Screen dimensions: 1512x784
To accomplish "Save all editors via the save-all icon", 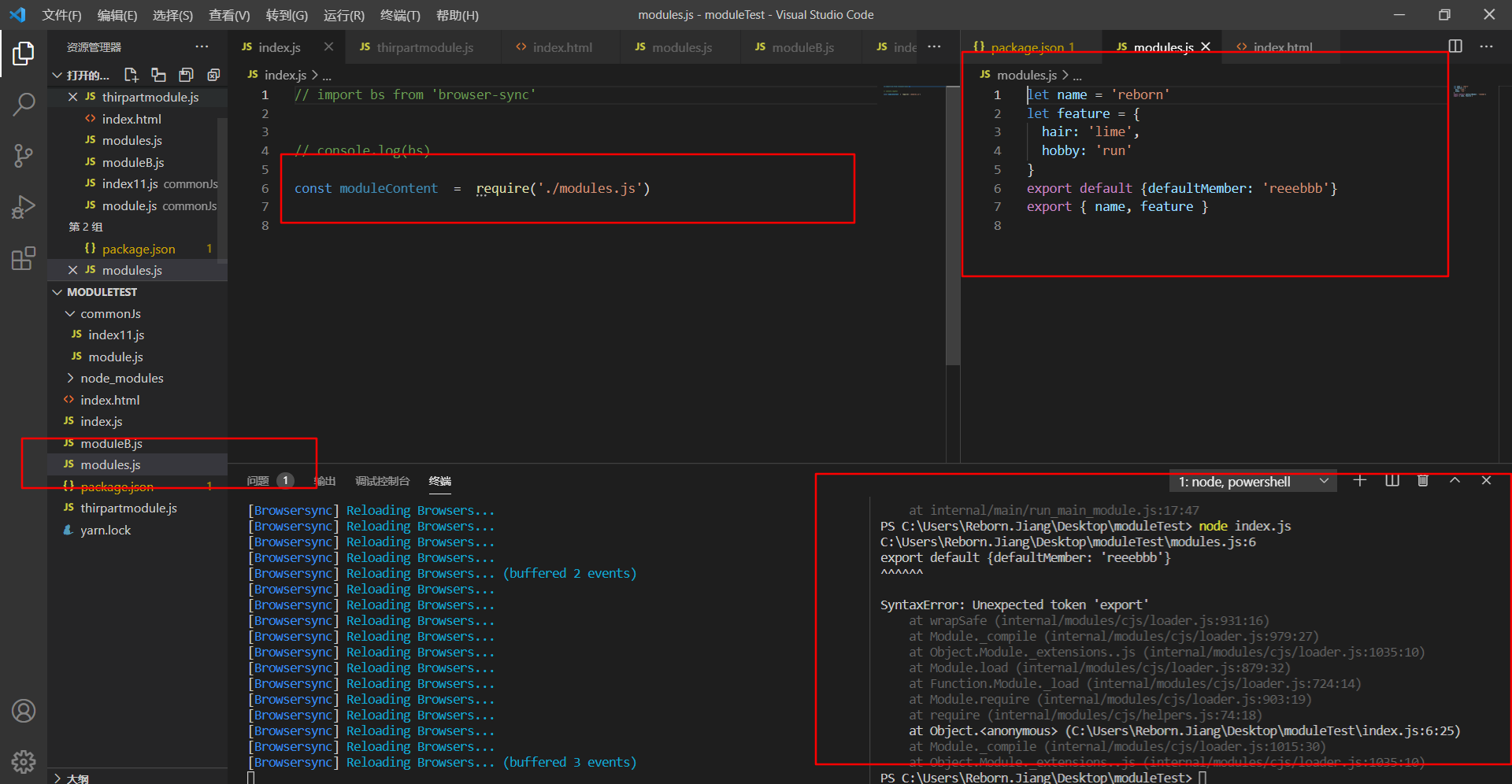I will tap(186, 74).
